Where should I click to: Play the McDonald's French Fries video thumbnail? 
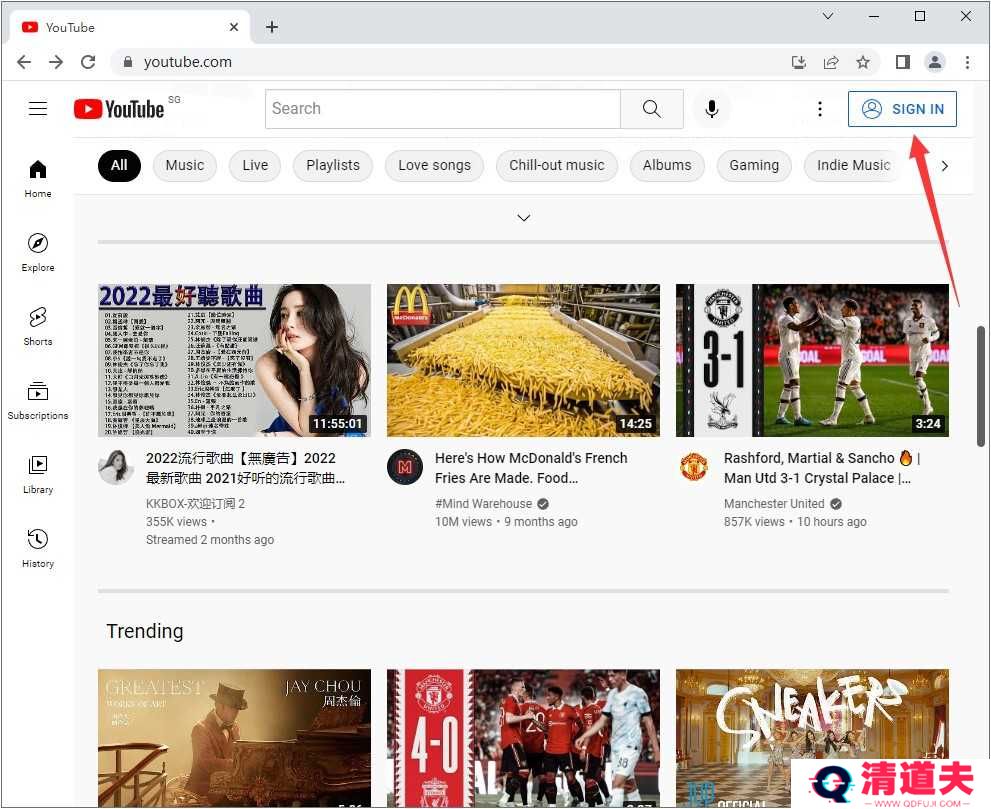[523, 360]
